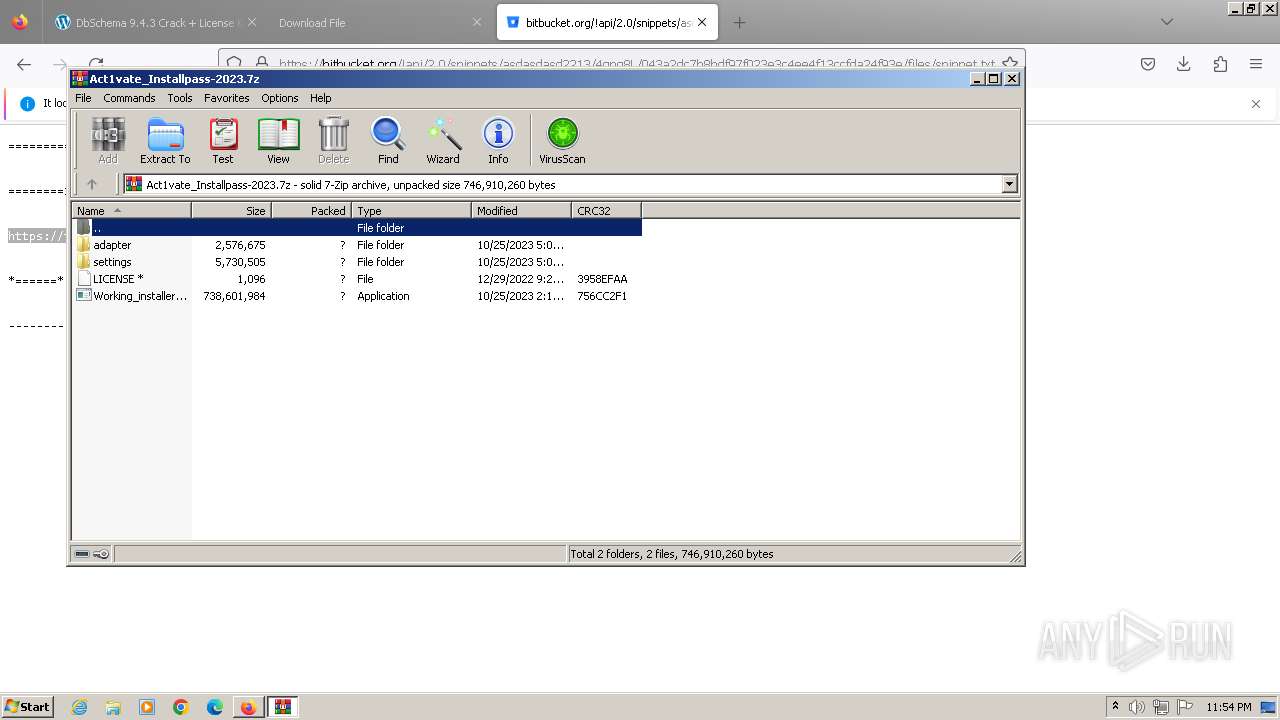Show hidden system tray icons

(x=1115, y=707)
